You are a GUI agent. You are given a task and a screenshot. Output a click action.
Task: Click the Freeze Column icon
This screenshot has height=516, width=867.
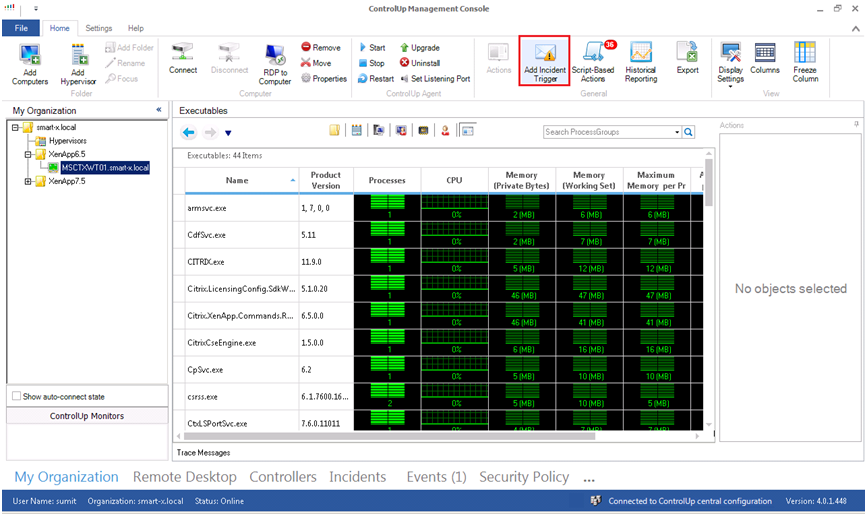805,62
